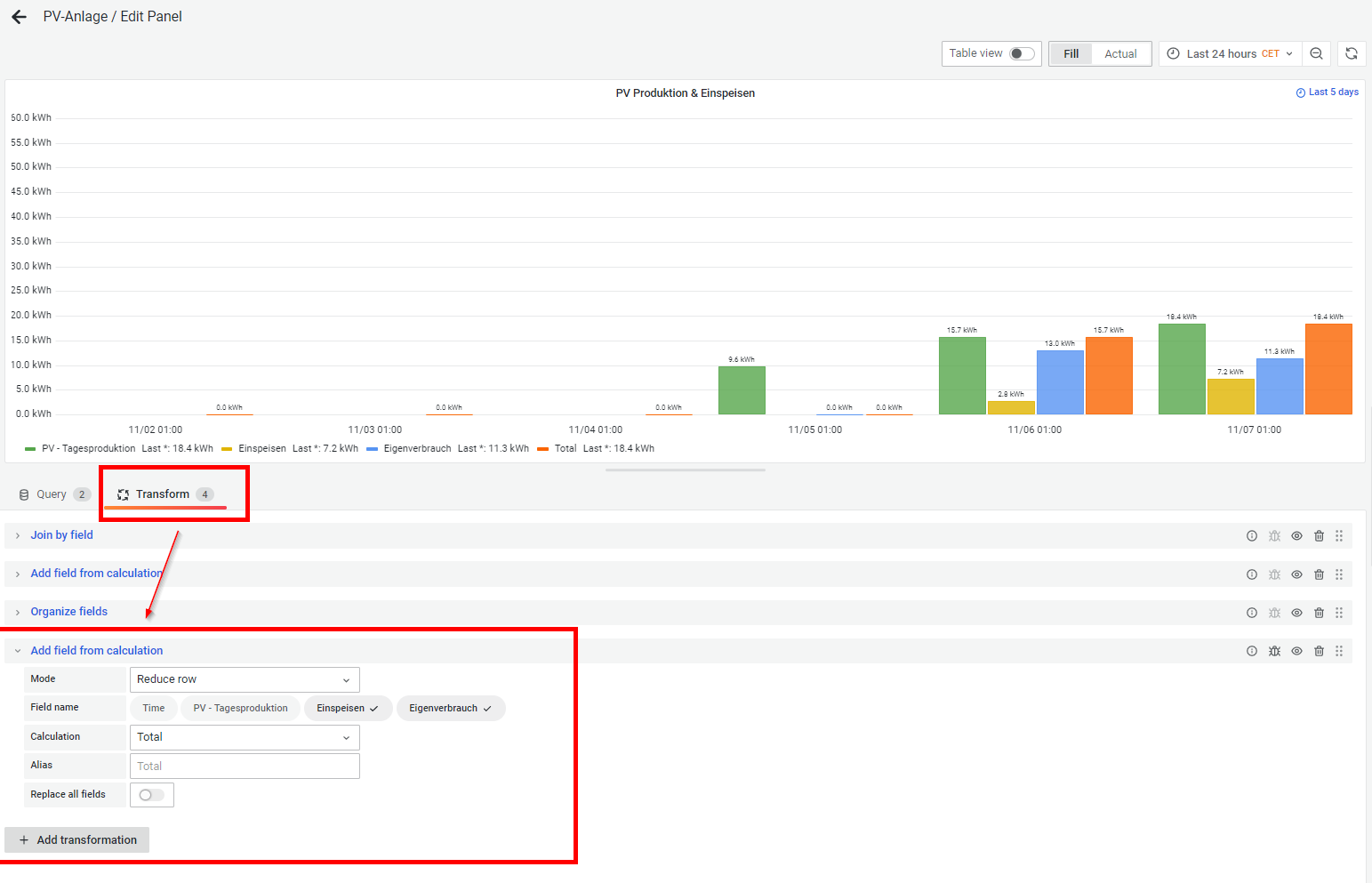Image resolution: width=1372 pixels, height=883 pixels.
Task: Click the yellow 7.2 kWh bar in chart
Action: pyautogui.click(x=1231, y=397)
